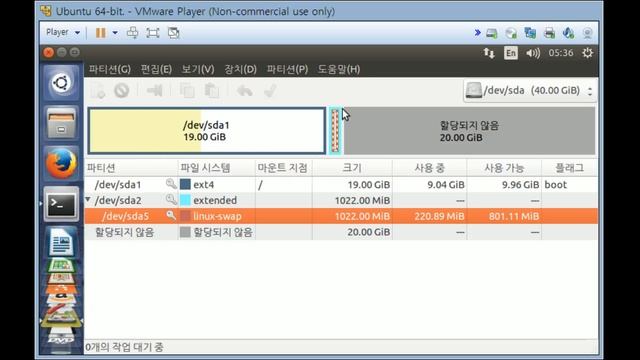Click the key icon beside /dev/sda5

[171, 216]
